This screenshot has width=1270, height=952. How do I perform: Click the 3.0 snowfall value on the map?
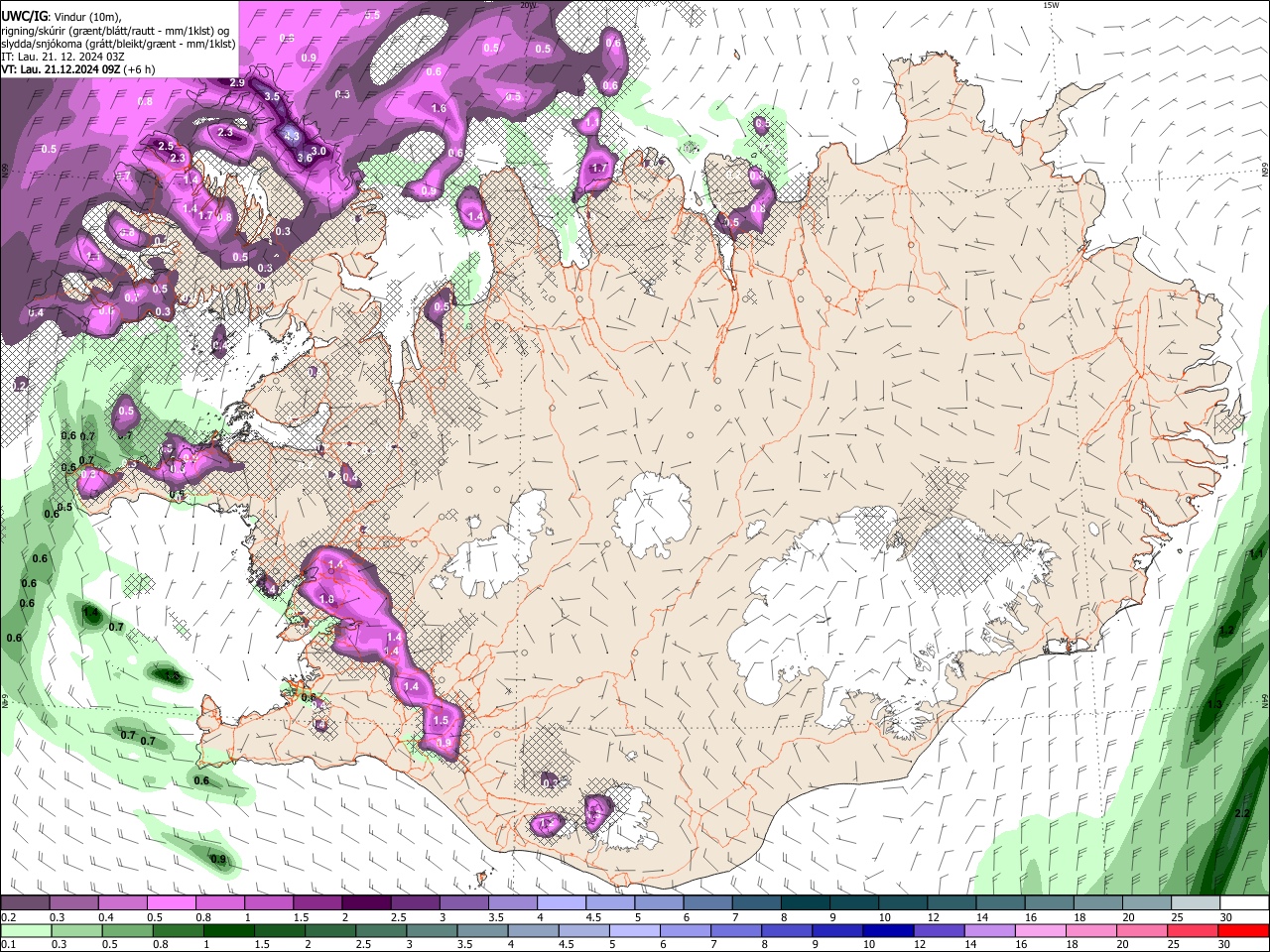(318, 151)
